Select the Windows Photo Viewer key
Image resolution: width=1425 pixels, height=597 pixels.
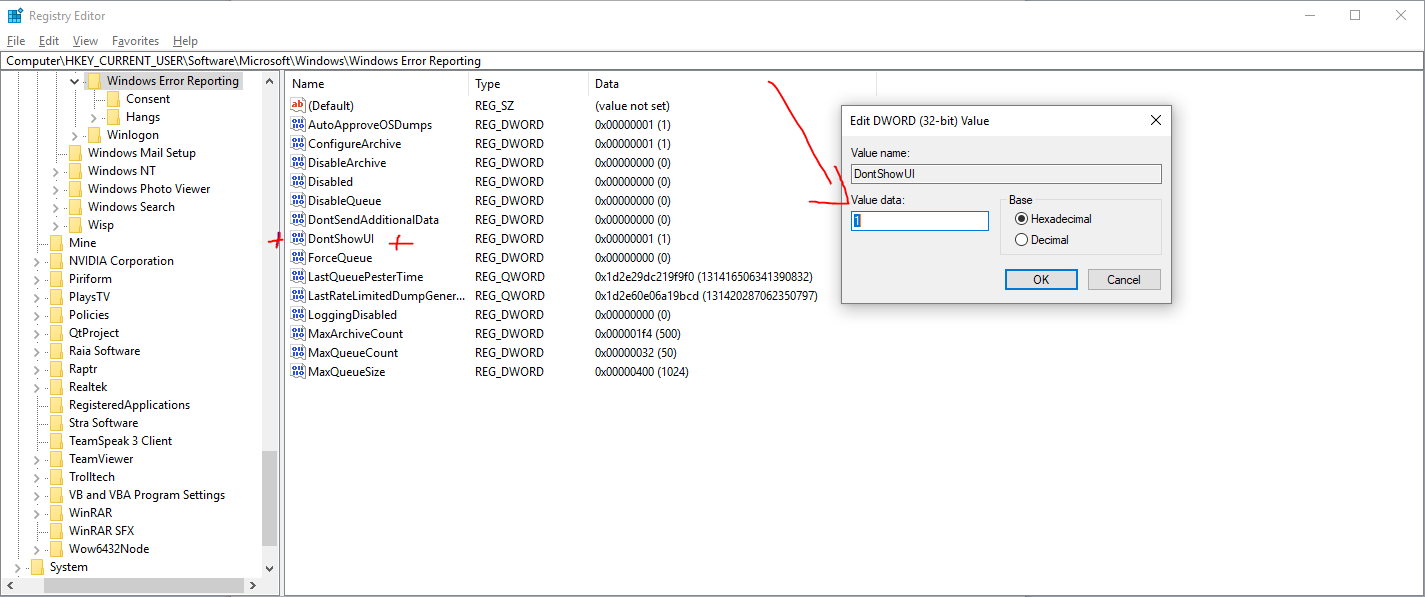[x=149, y=189]
